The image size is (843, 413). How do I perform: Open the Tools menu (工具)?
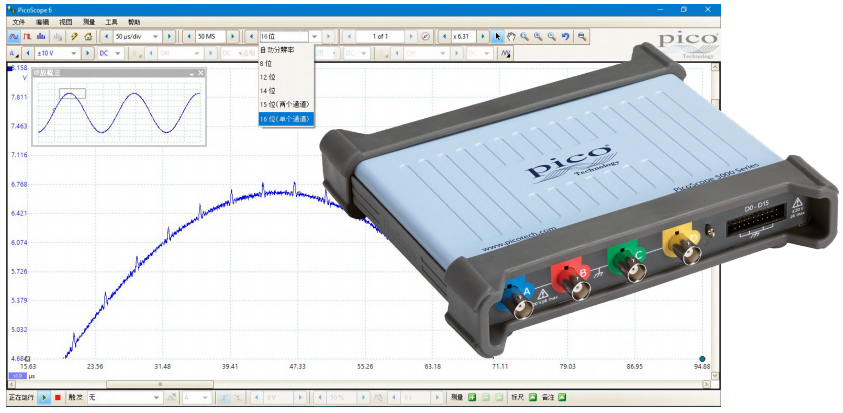[x=111, y=22]
